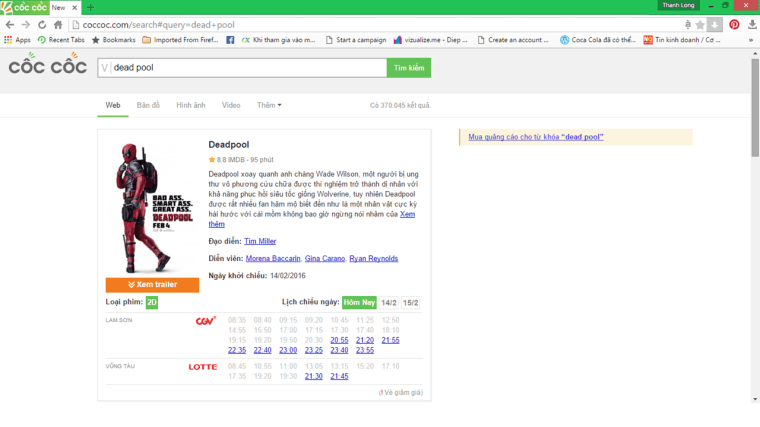Open a new browser tab

(91, 7)
